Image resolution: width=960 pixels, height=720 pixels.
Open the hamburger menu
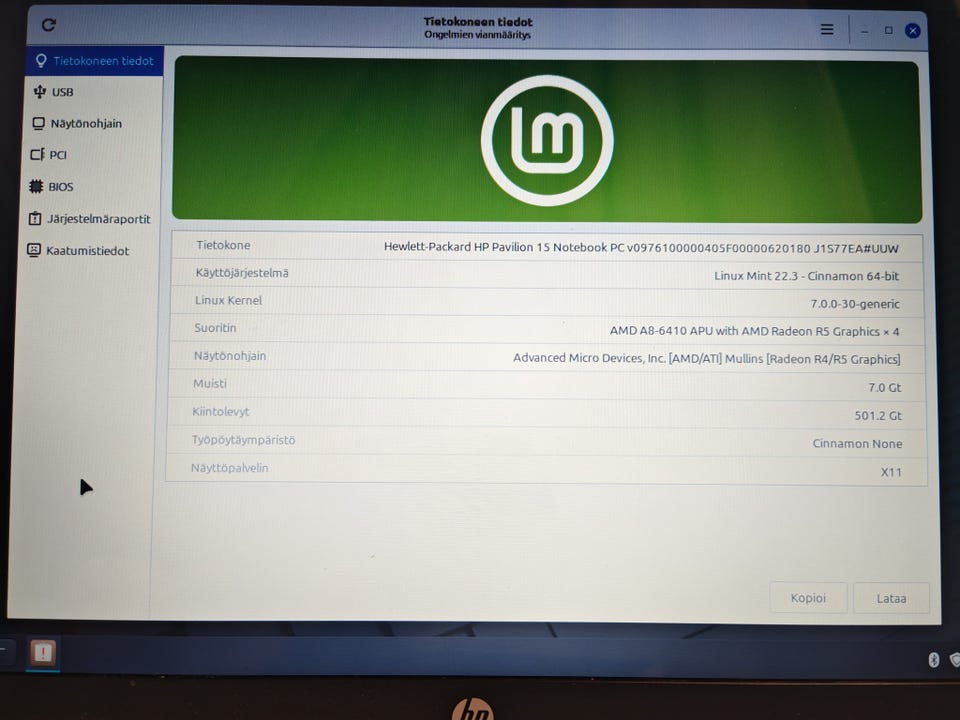pyautogui.click(x=827, y=29)
